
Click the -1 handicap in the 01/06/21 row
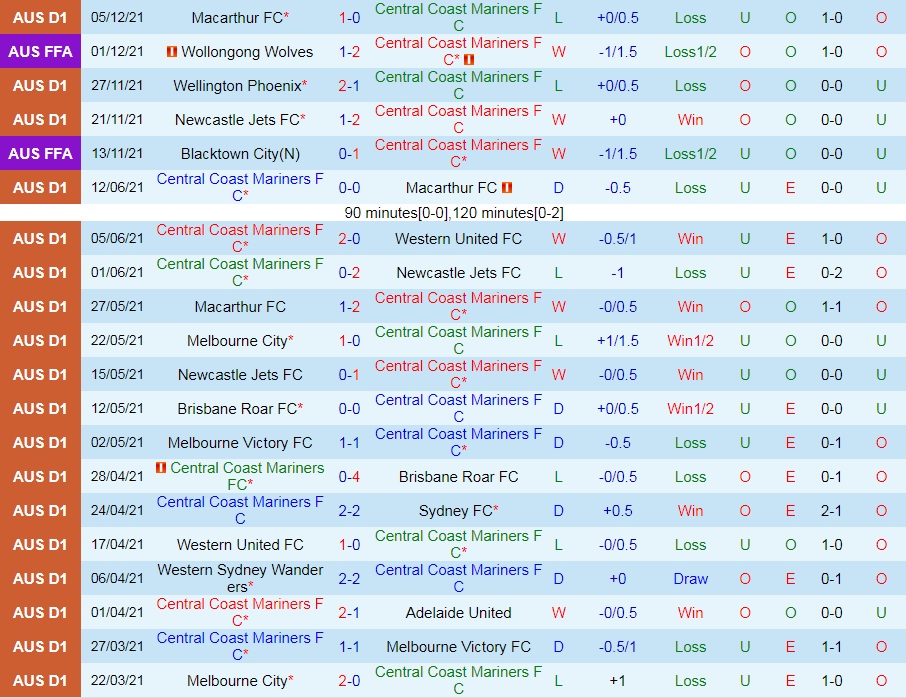click(618, 273)
